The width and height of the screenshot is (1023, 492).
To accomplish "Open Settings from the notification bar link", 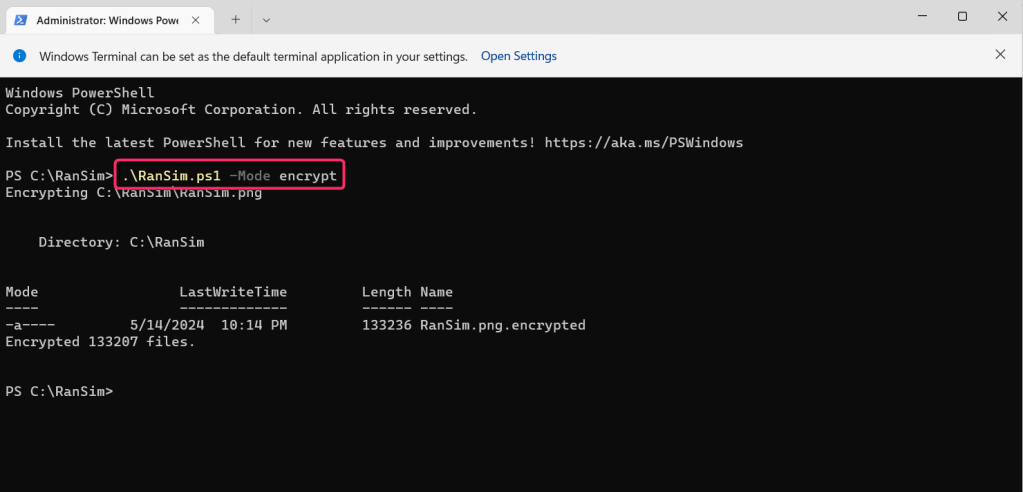I will click(518, 56).
